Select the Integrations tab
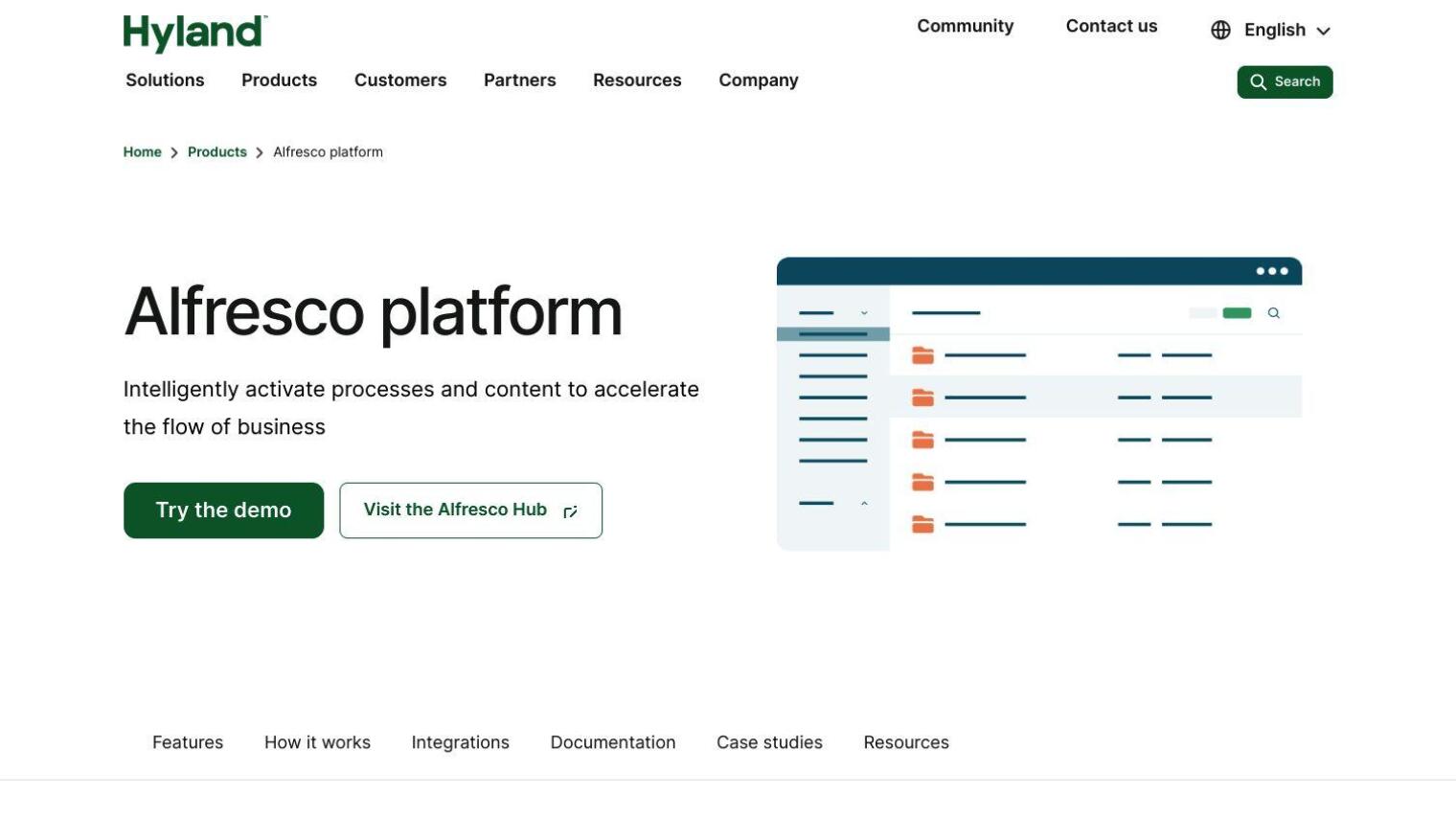Viewport: 1456px width, 818px height. 460,742
